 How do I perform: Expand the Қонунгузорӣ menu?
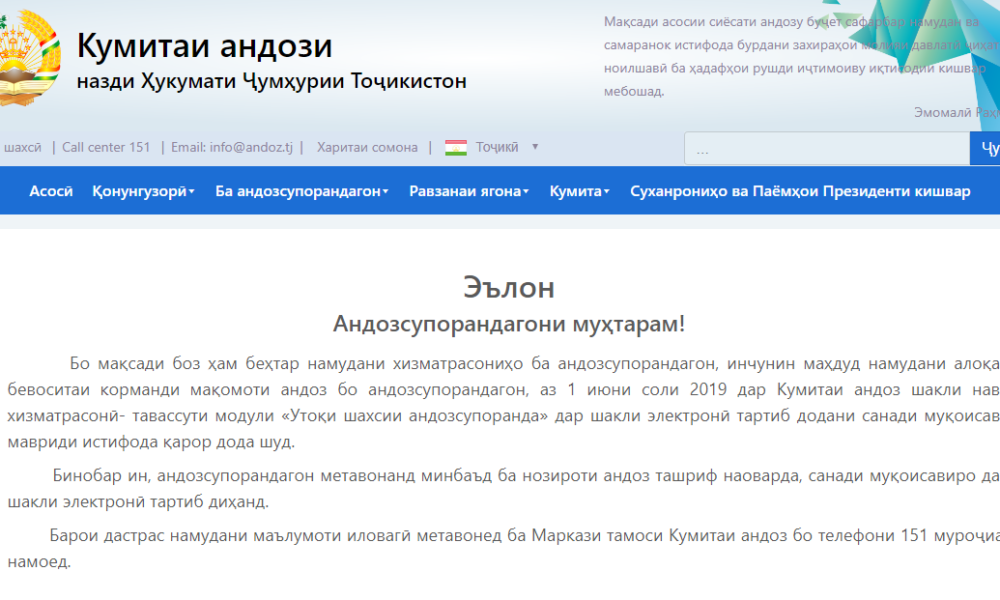pyautogui.click(x=143, y=192)
